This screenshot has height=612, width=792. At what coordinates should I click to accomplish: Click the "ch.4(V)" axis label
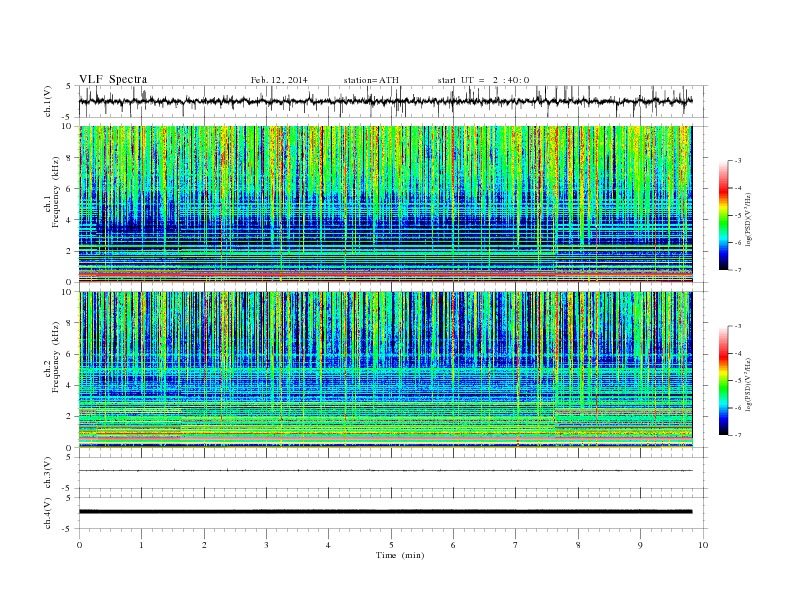coord(48,513)
